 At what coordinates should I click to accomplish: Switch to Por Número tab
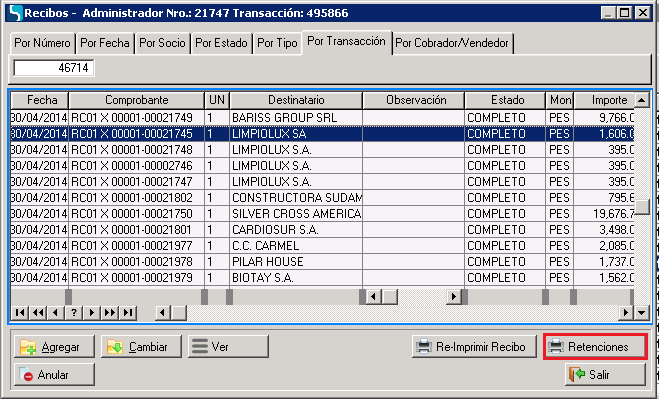click(x=42, y=43)
